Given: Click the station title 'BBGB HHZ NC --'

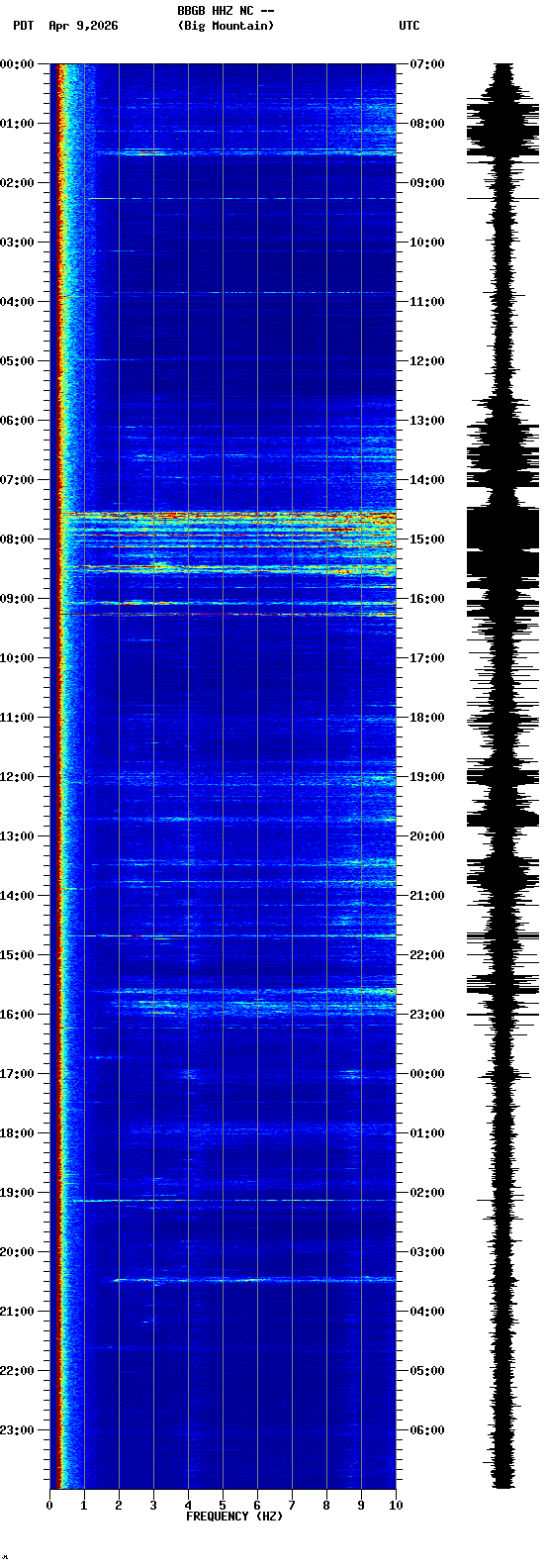Looking at the screenshot, I should (226, 11).
